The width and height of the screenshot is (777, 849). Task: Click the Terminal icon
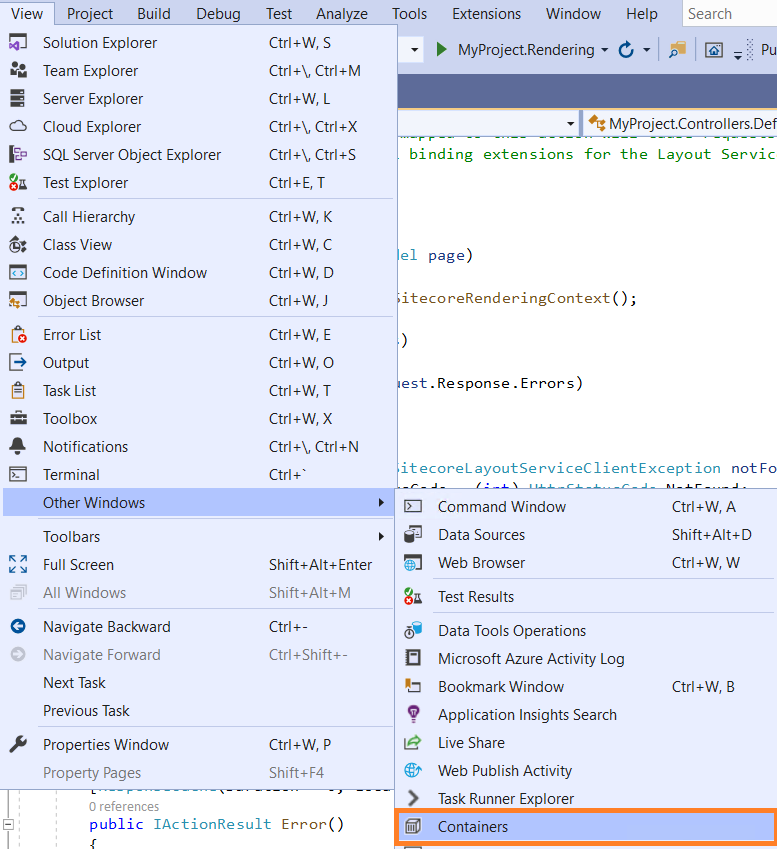tap(18, 475)
